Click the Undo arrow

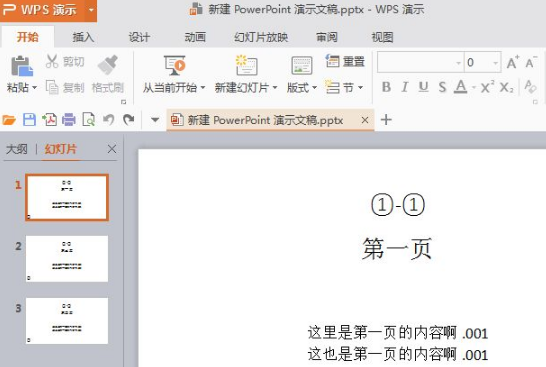point(109,120)
